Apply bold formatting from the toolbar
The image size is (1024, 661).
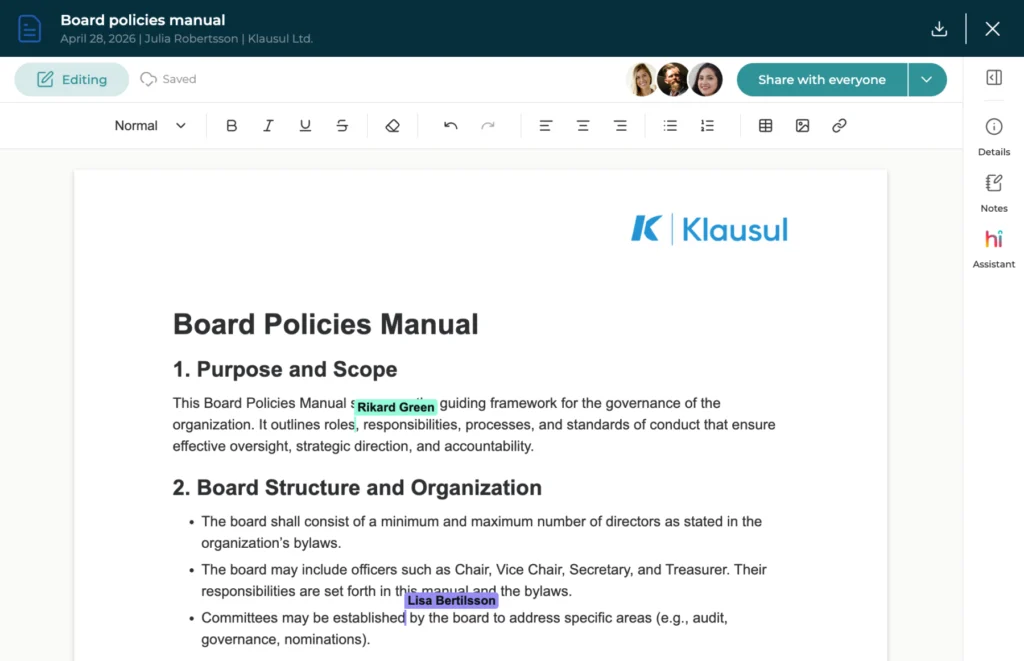pyautogui.click(x=232, y=126)
